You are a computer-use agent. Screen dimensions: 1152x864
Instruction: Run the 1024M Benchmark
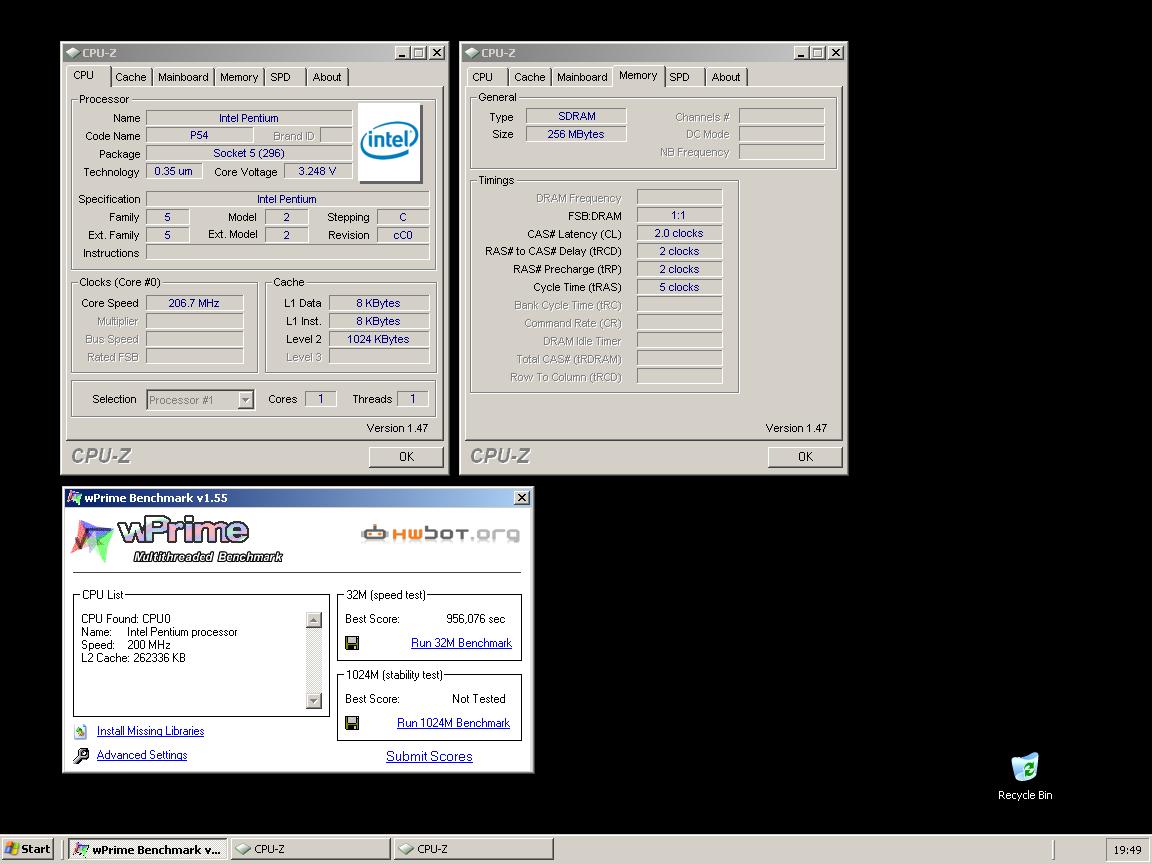click(453, 723)
